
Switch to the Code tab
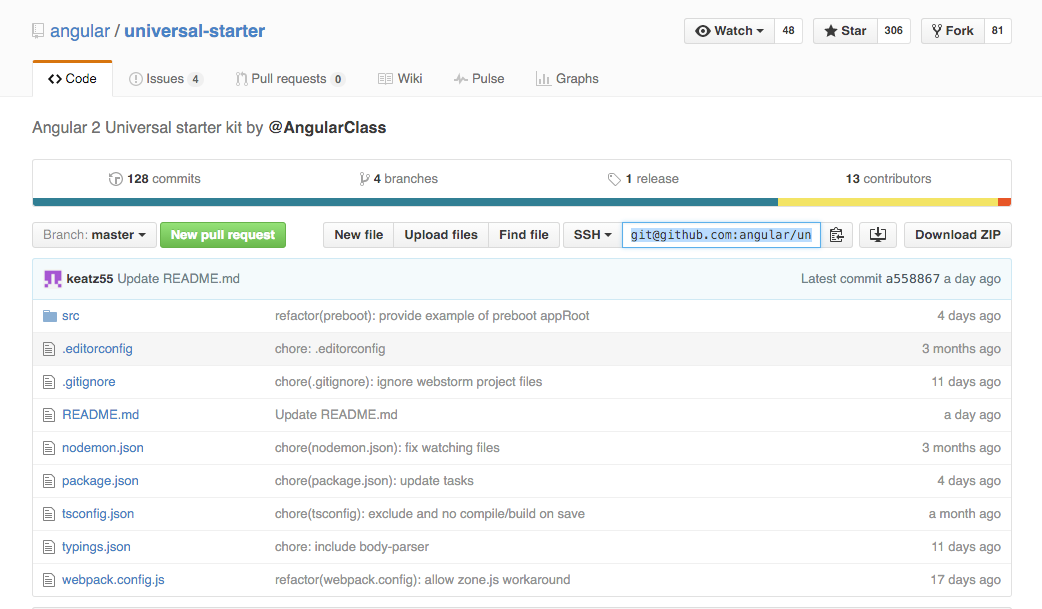point(72,78)
